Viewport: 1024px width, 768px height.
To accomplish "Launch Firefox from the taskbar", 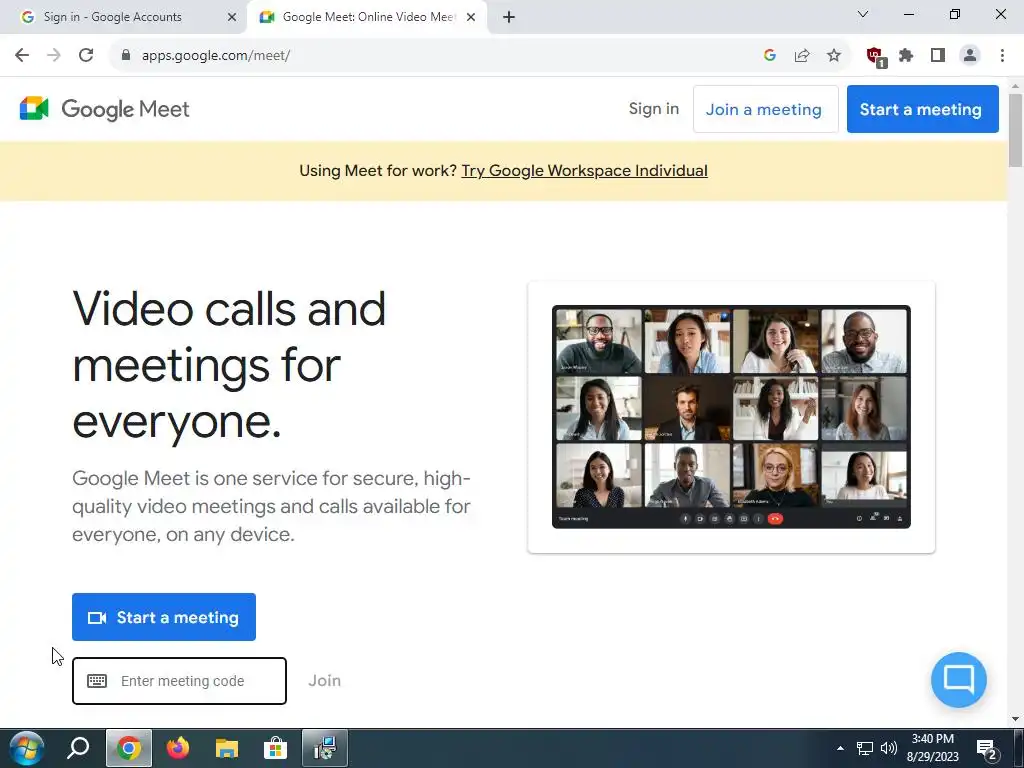I will 178,748.
